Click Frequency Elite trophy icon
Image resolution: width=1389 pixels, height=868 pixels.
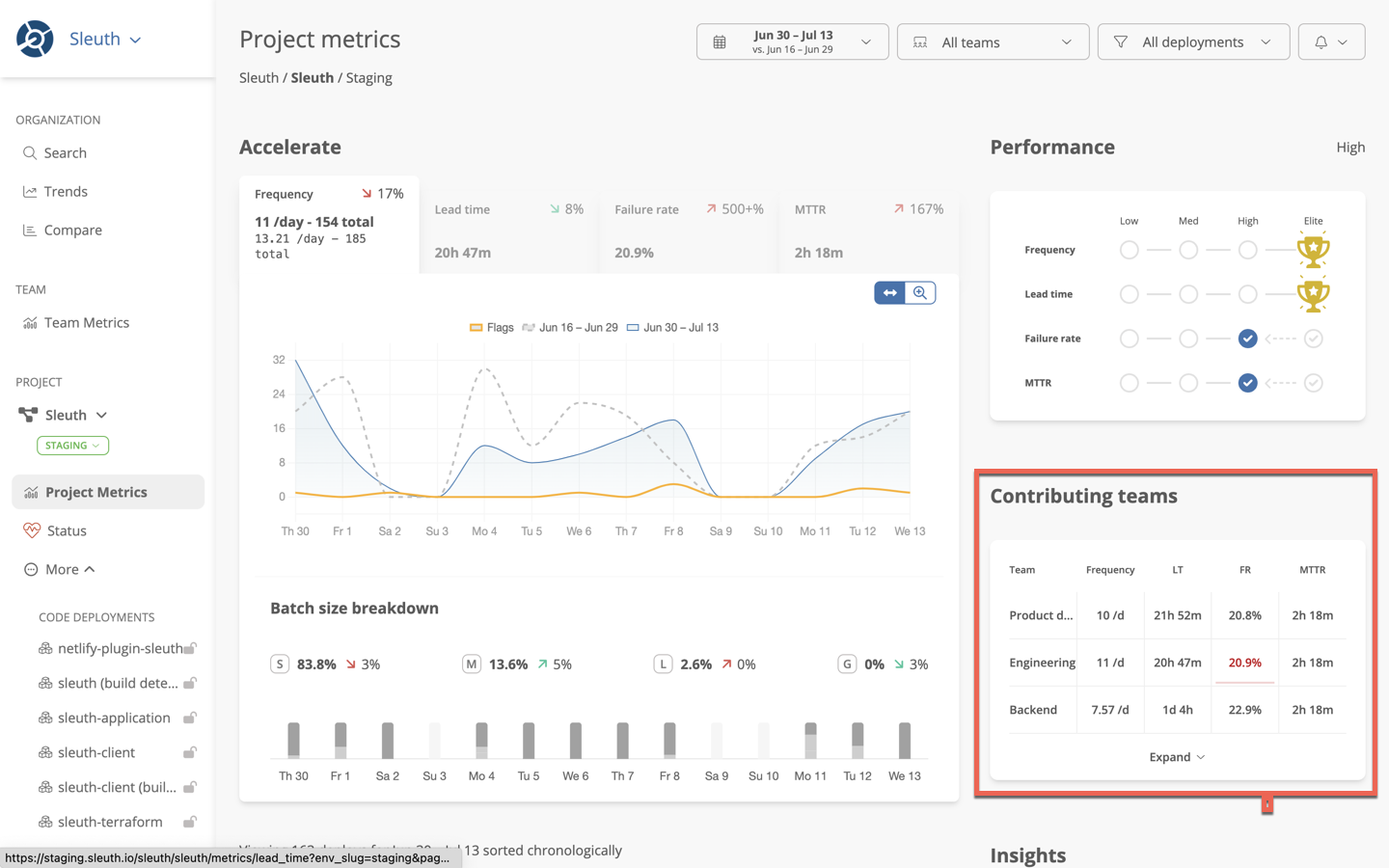click(x=1313, y=250)
